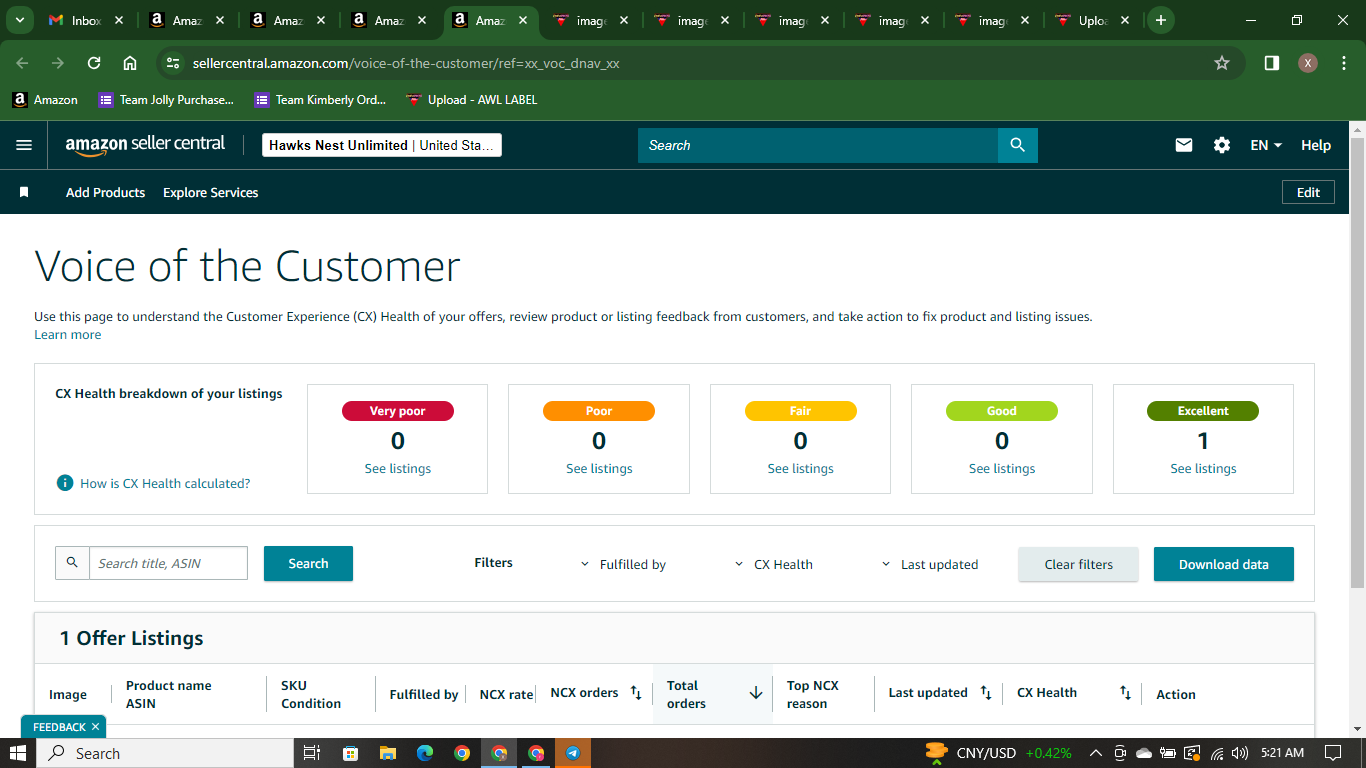Click Clear filters button
The height and width of the screenshot is (768, 1366).
pyautogui.click(x=1078, y=564)
